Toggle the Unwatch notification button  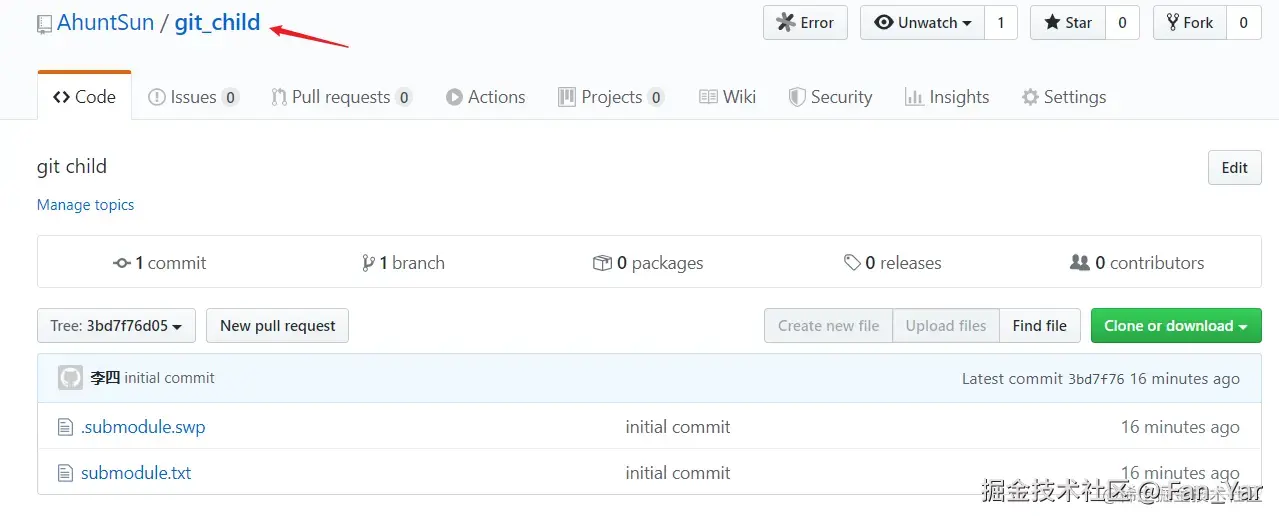coord(922,23)
